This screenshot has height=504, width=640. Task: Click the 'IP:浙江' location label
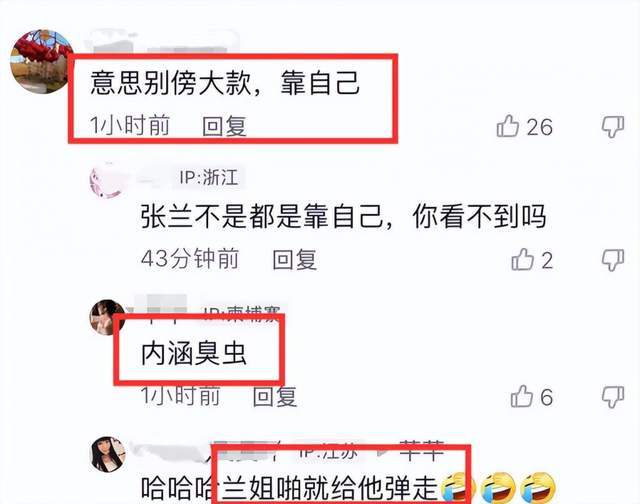click(x=209, y=178)
